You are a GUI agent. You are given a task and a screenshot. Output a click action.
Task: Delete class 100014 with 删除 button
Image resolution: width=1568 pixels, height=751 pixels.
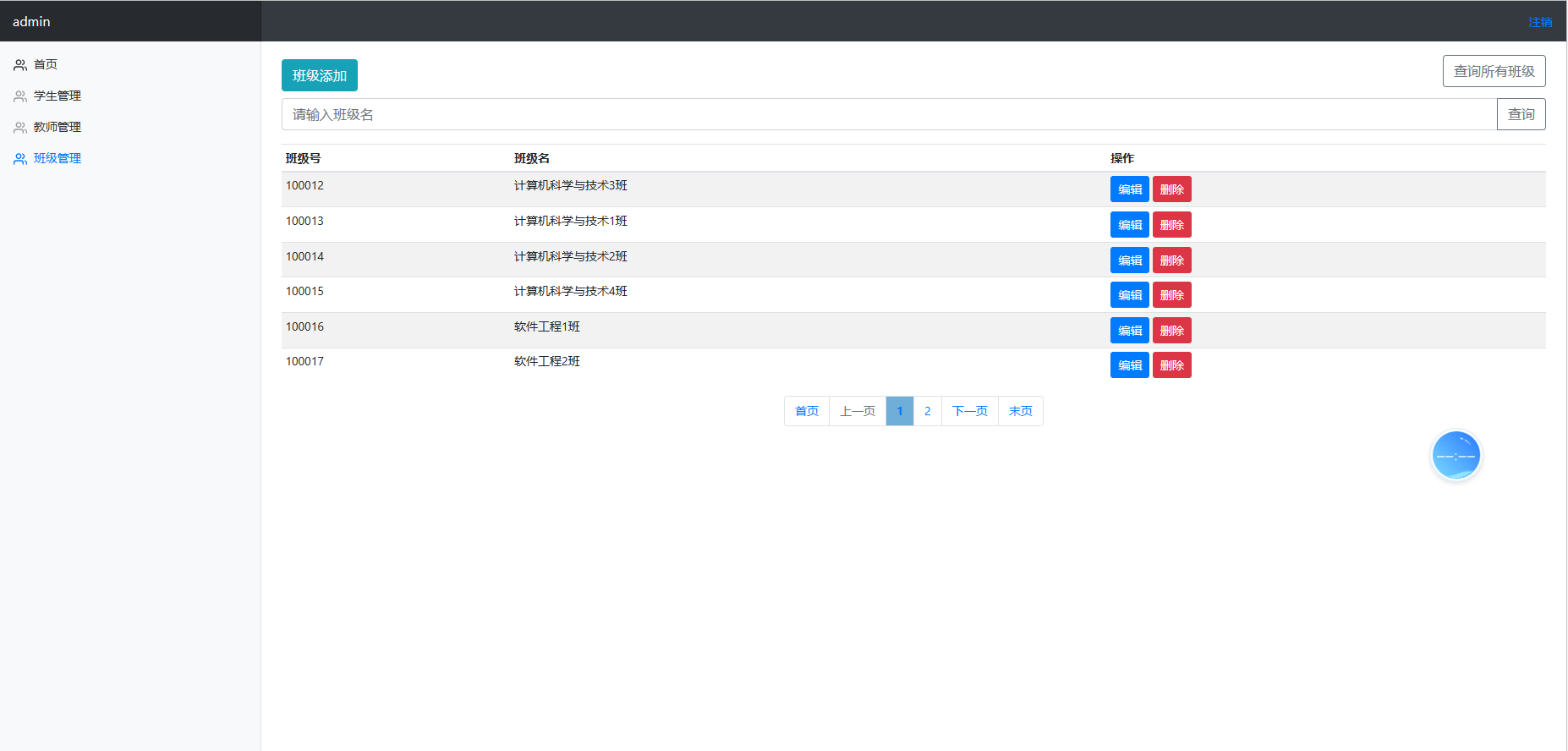(1172, 260)
